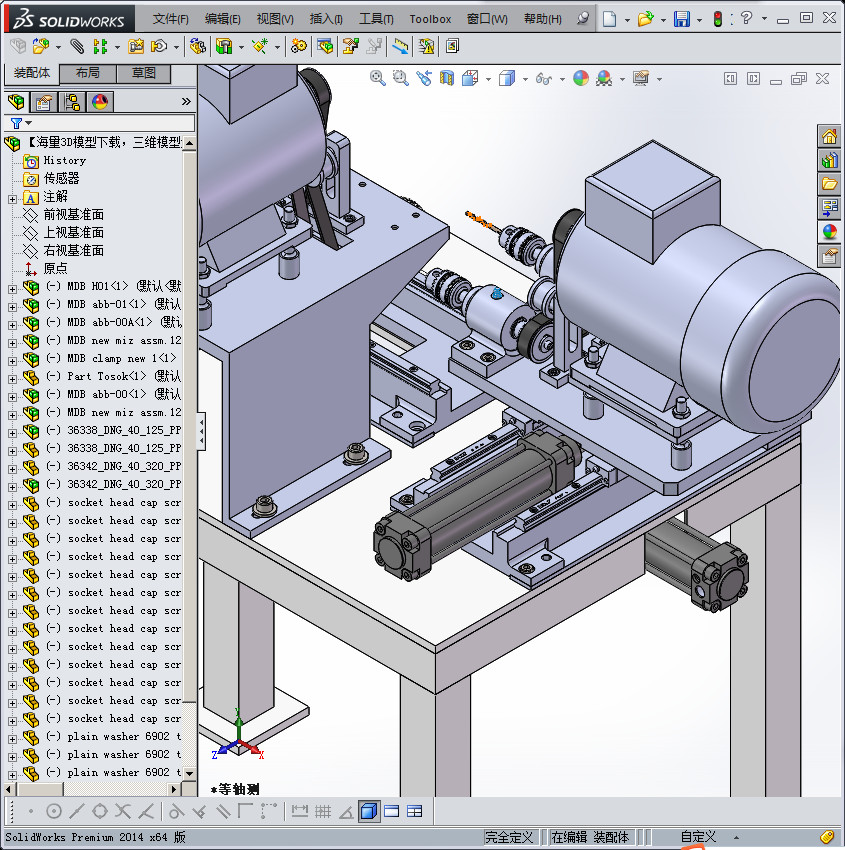Image resolution: width=845 pixels, height=850 pixels.
Task: Open the New document dropdown arrow
Action: coord(627,20)
